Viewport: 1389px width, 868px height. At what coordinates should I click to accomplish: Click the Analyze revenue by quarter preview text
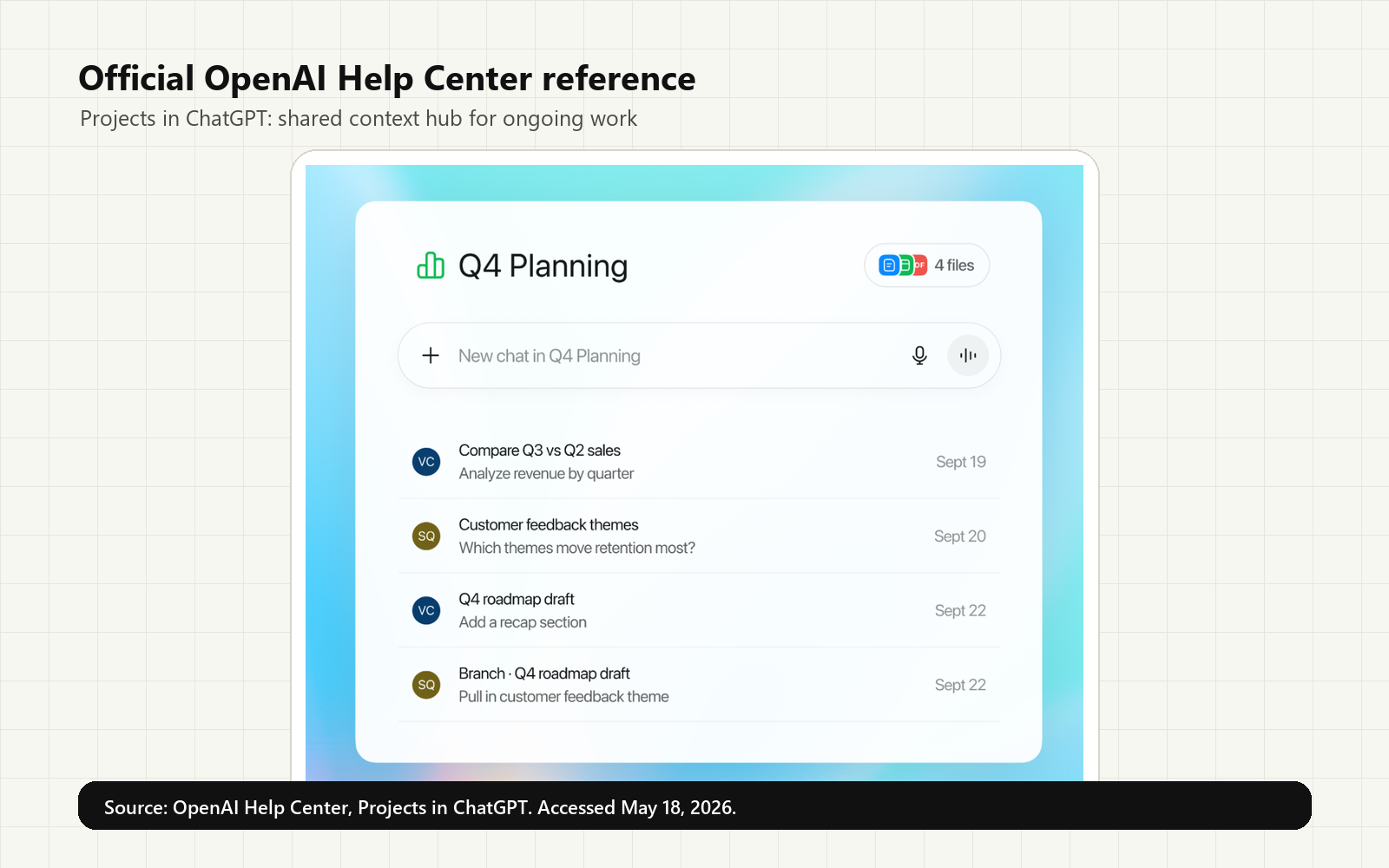tap(546, 474)
